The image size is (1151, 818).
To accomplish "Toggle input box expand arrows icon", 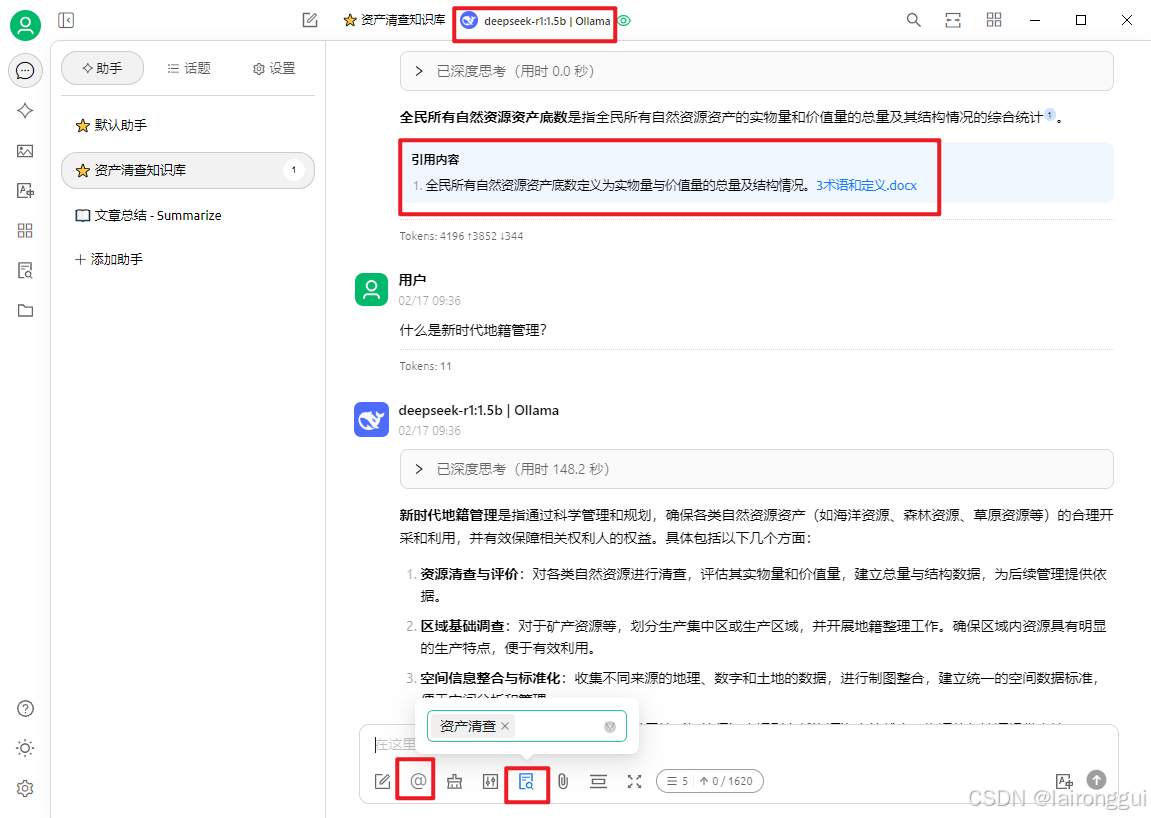I will [634, 781].
